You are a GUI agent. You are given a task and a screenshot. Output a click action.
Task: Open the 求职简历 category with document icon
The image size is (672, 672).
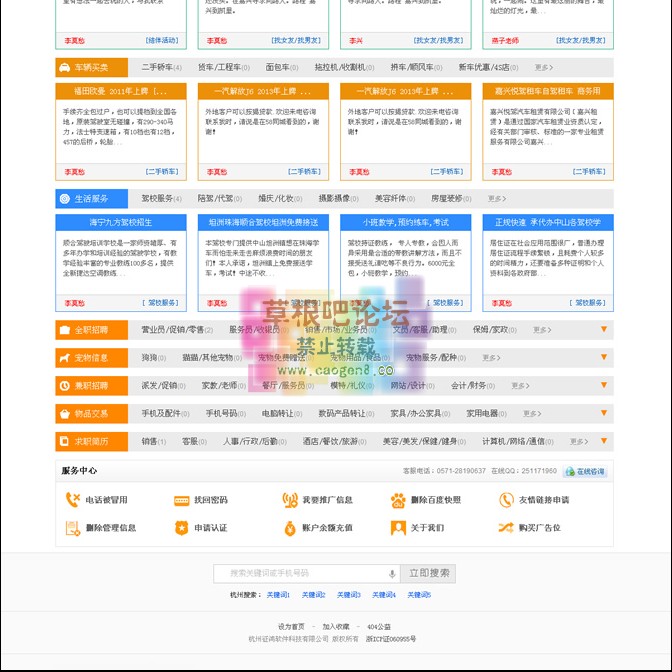pos(91,441)
